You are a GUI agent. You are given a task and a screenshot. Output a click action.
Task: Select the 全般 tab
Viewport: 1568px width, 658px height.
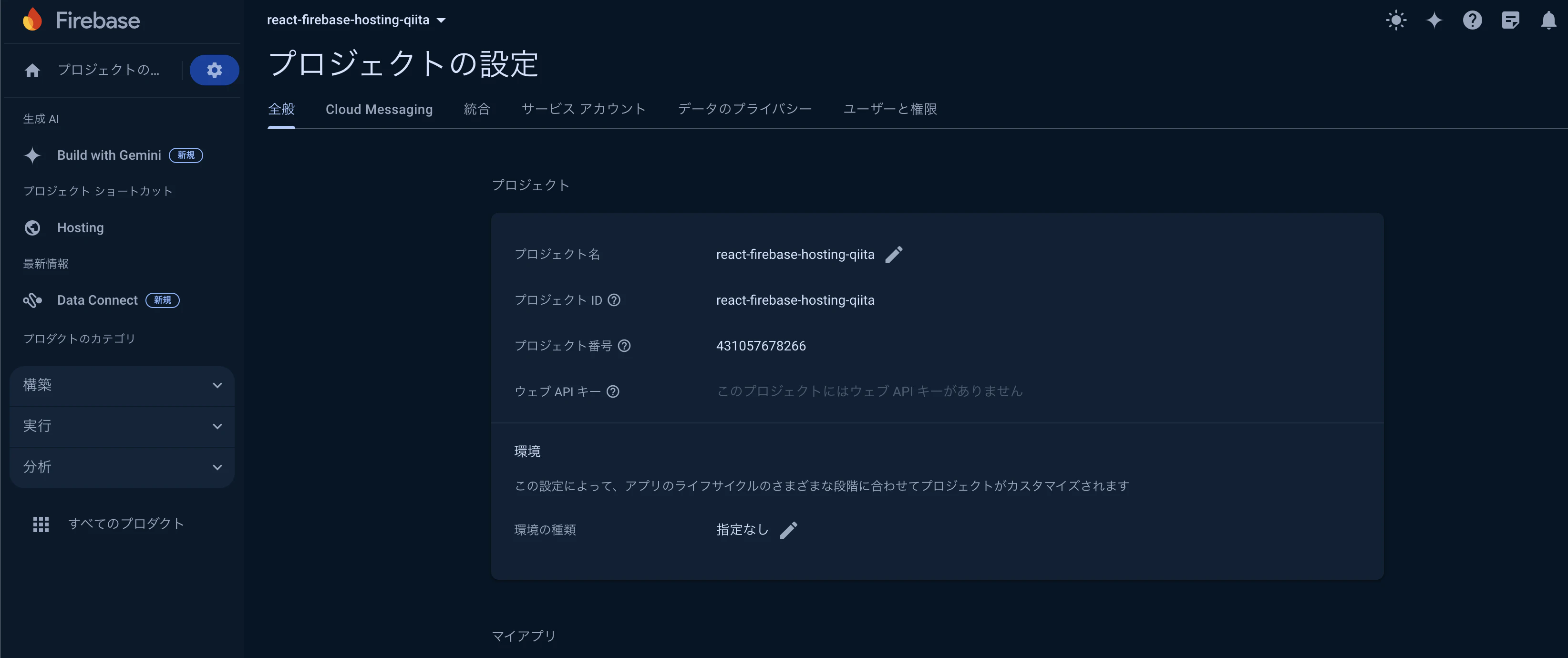click(x=281, y=109)
